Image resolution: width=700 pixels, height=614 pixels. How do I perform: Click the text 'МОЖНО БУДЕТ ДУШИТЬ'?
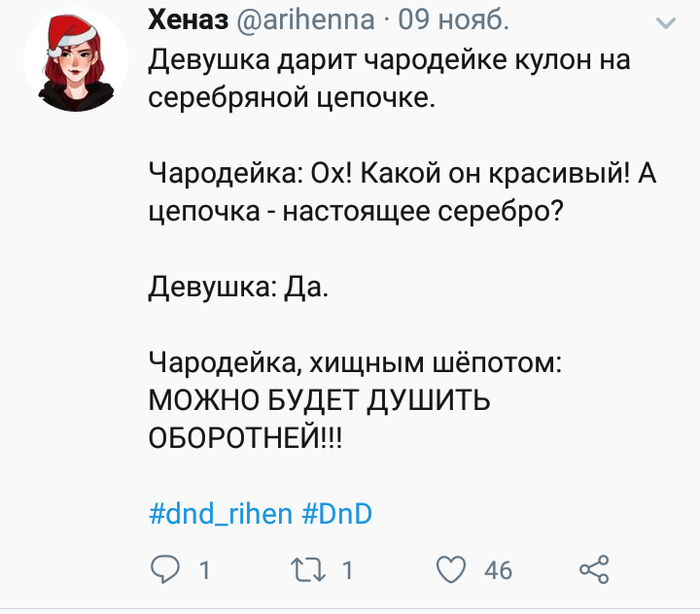click(x=319, y=401)
